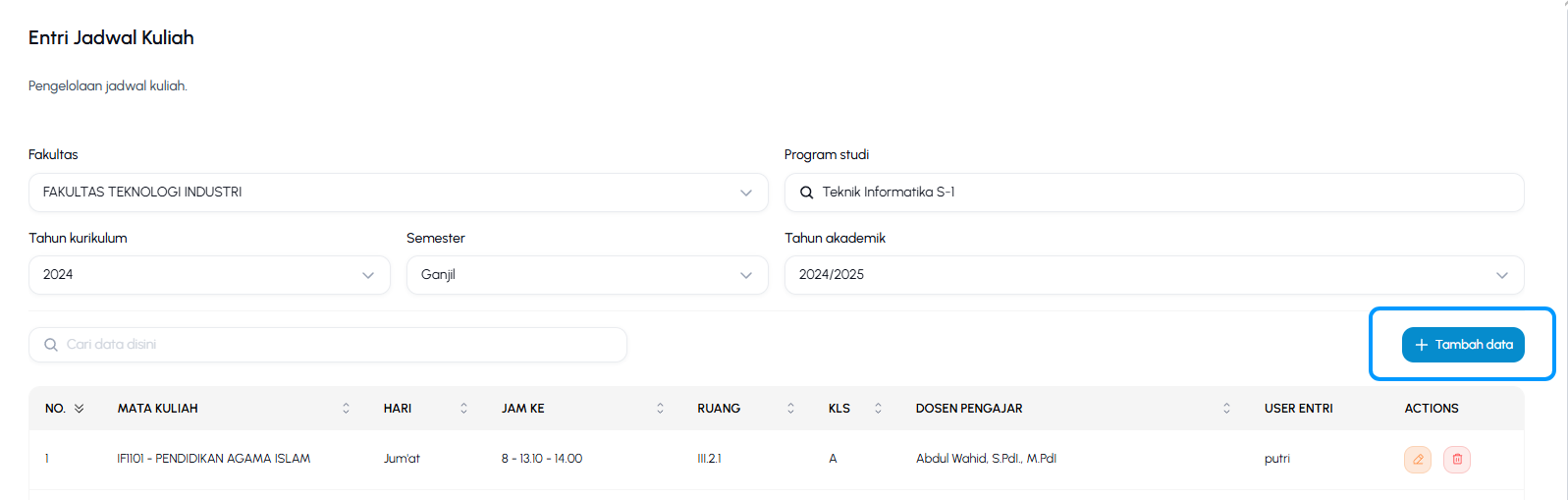The image size is (1568, 500).
Task: Click the Tambah data button
Action: click(x=1463, y=345)
